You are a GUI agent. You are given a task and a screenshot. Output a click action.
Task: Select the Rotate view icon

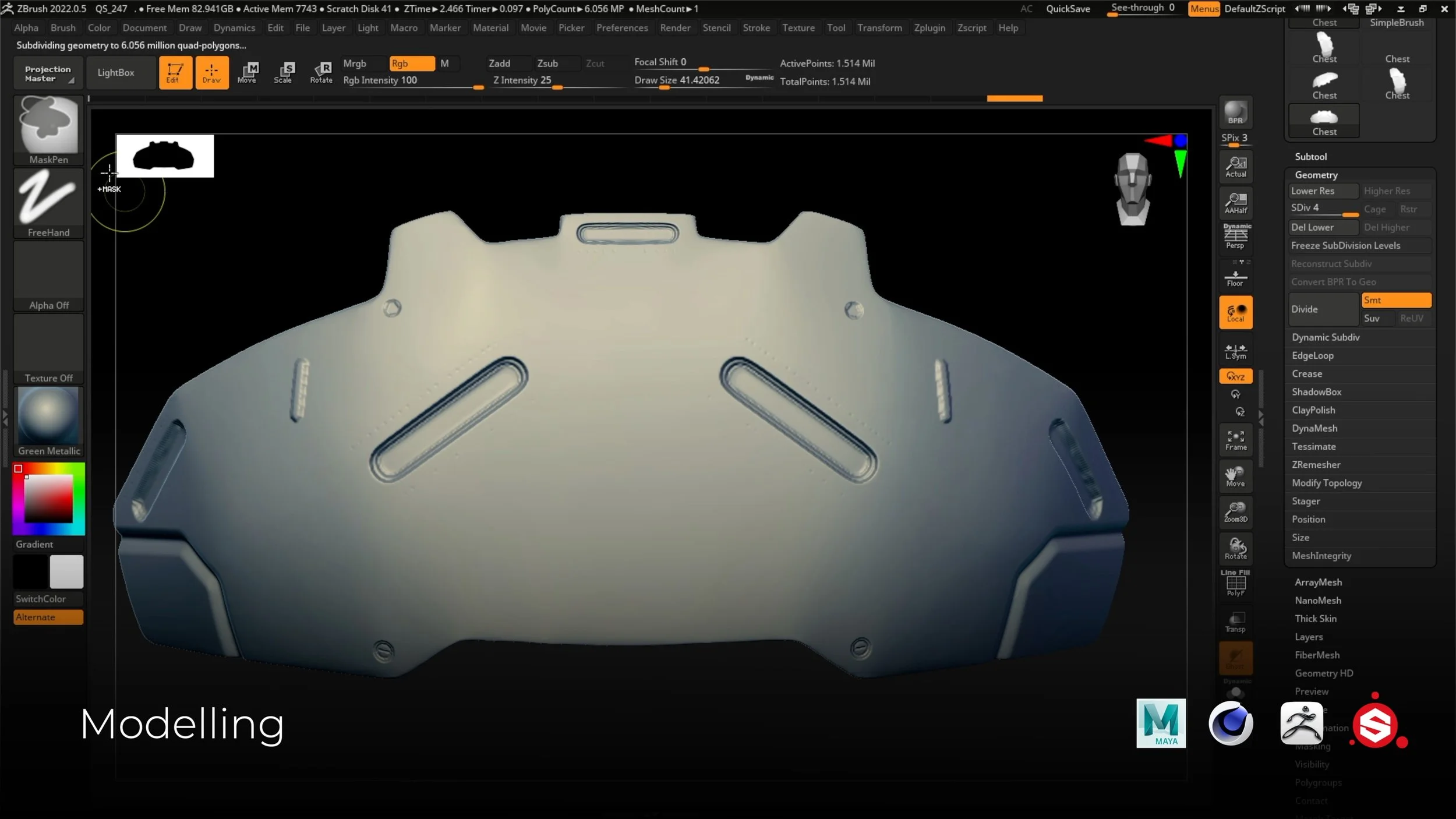click(1235, 549)
